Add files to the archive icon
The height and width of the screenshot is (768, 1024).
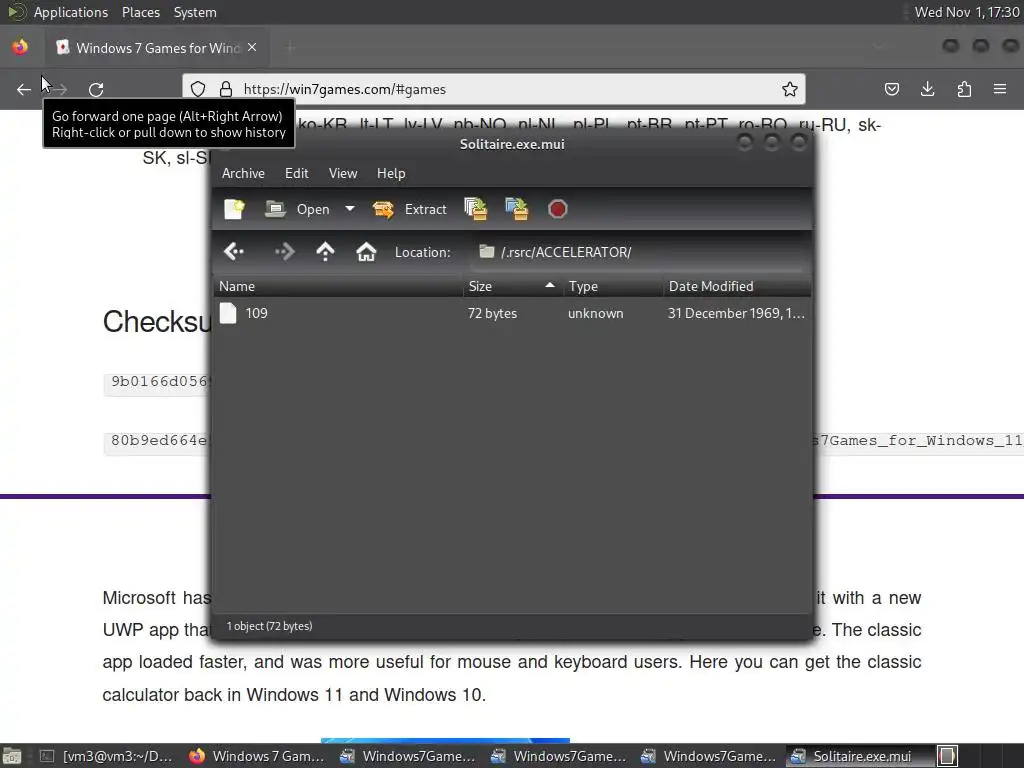click(475, 209)
